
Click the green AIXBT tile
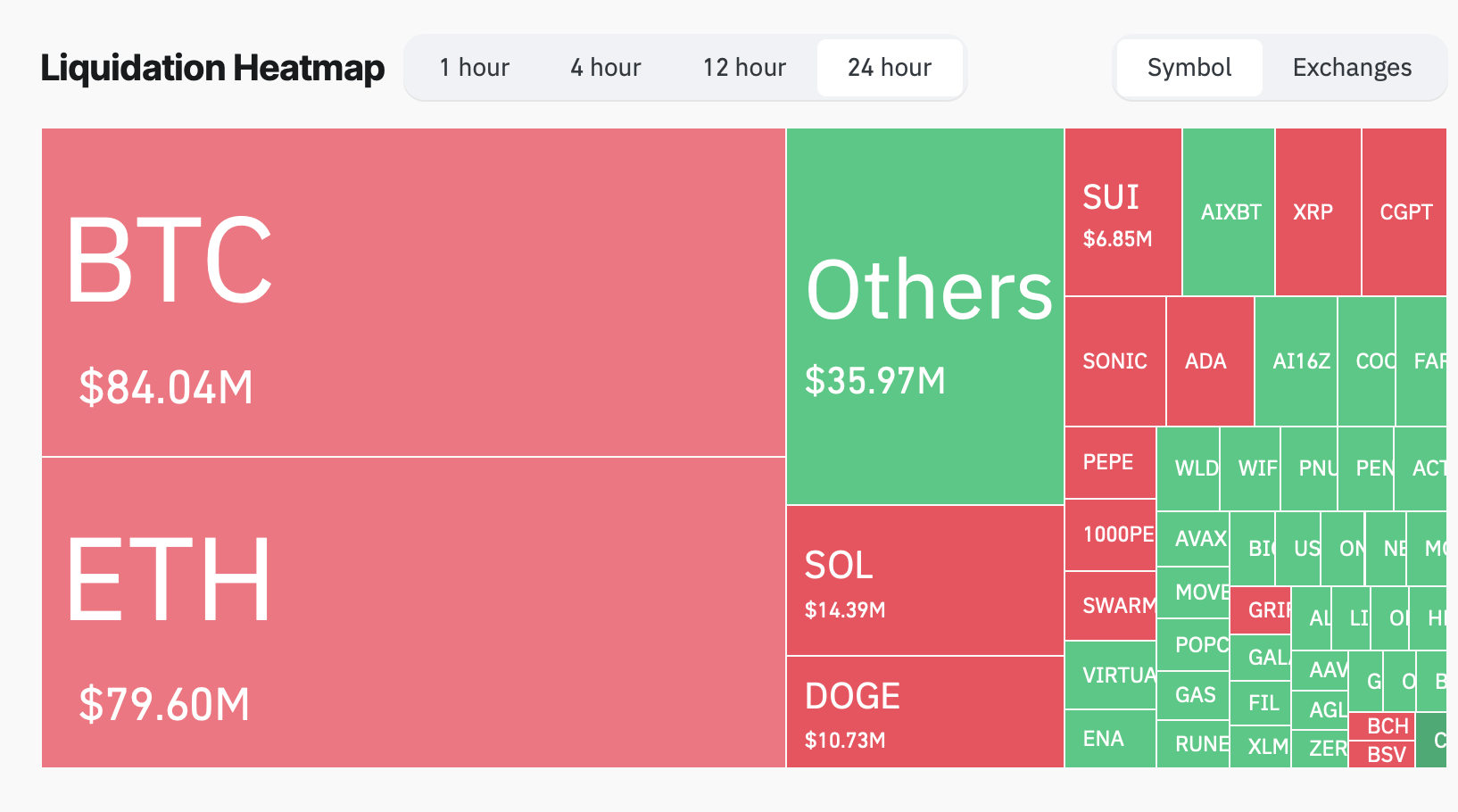coord(1229,212)
